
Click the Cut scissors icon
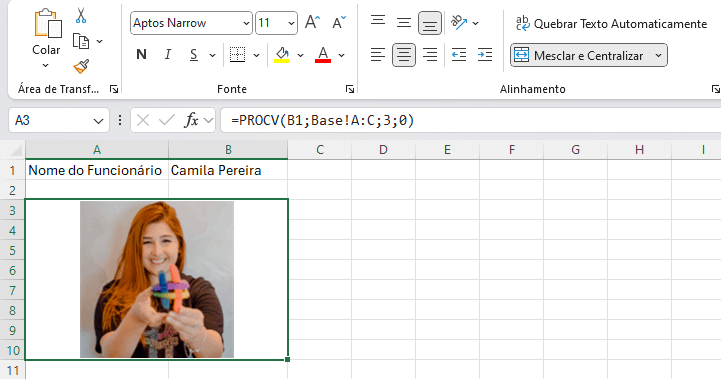pos(81,16)
